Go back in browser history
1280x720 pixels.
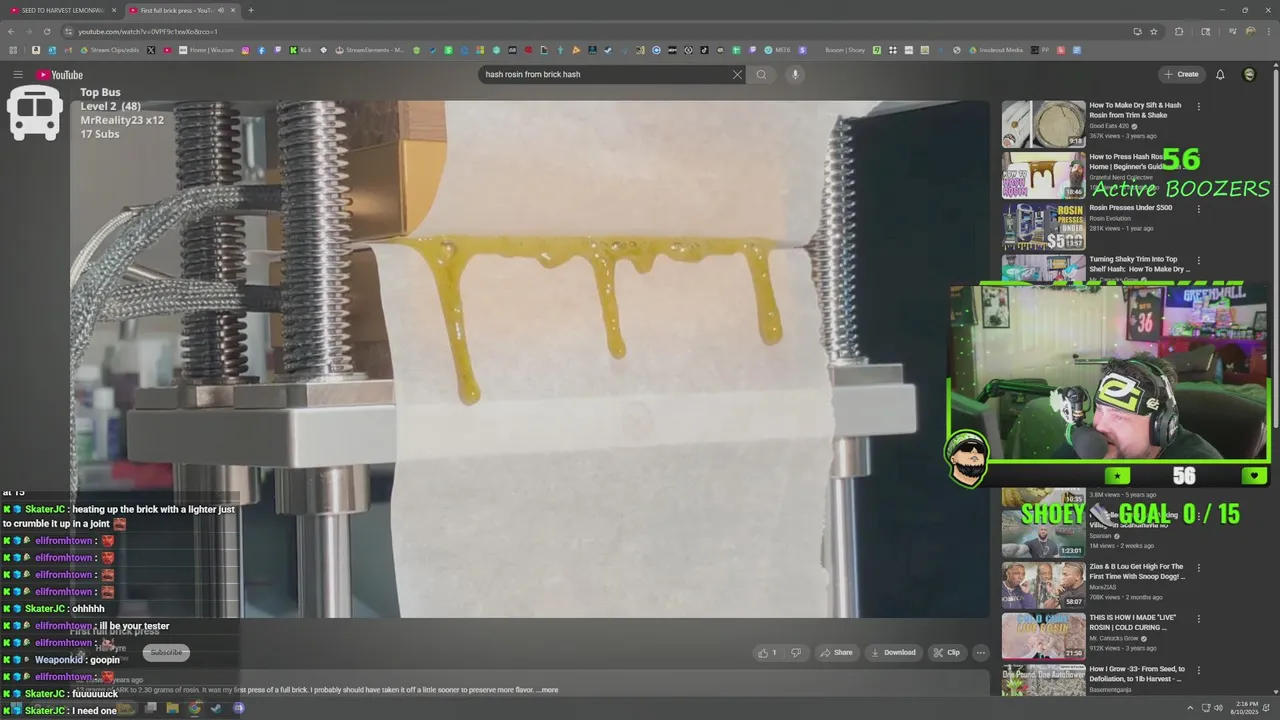[12, 31]
